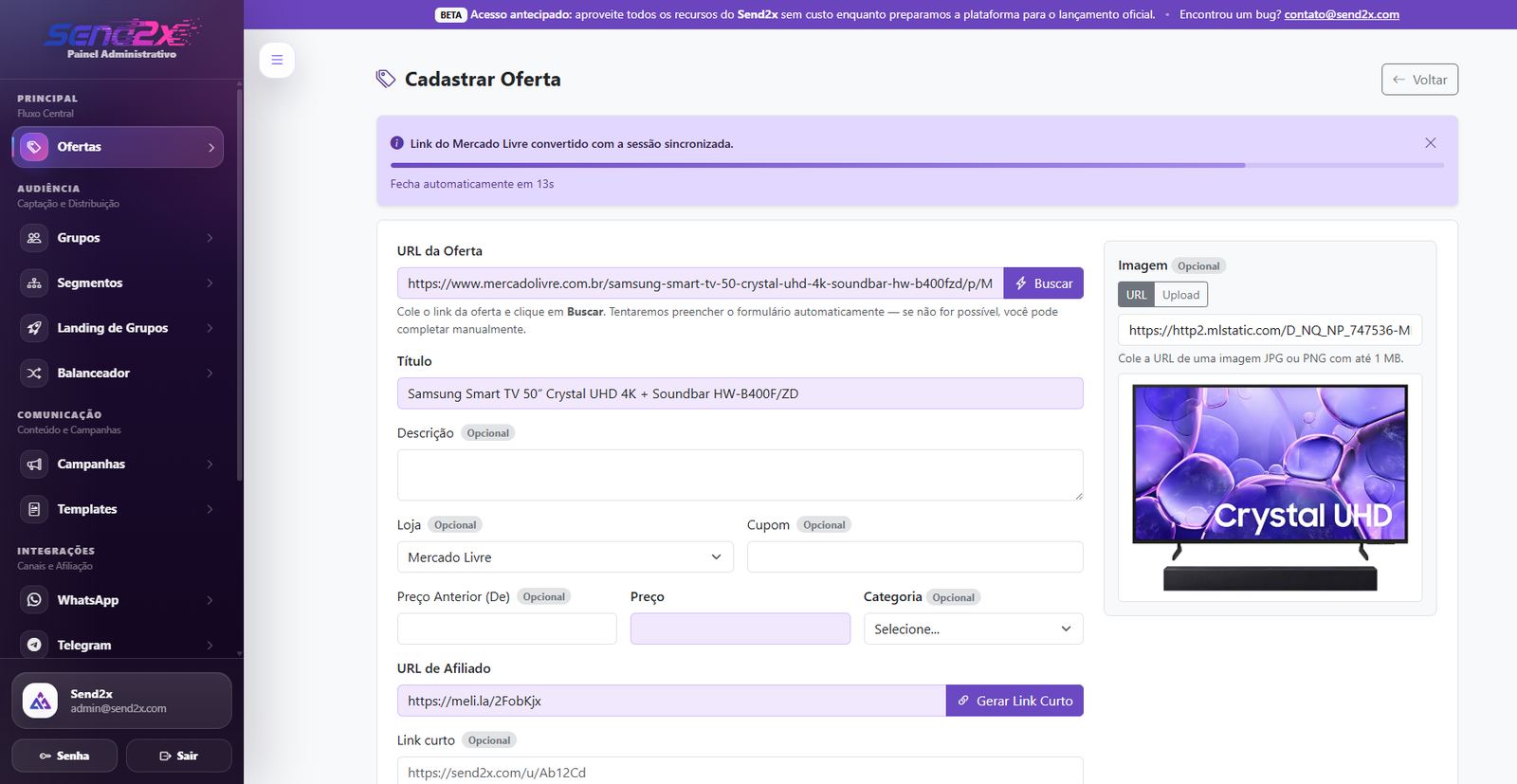Click the Campanhas megaphone icon

(x=34, y=464)
